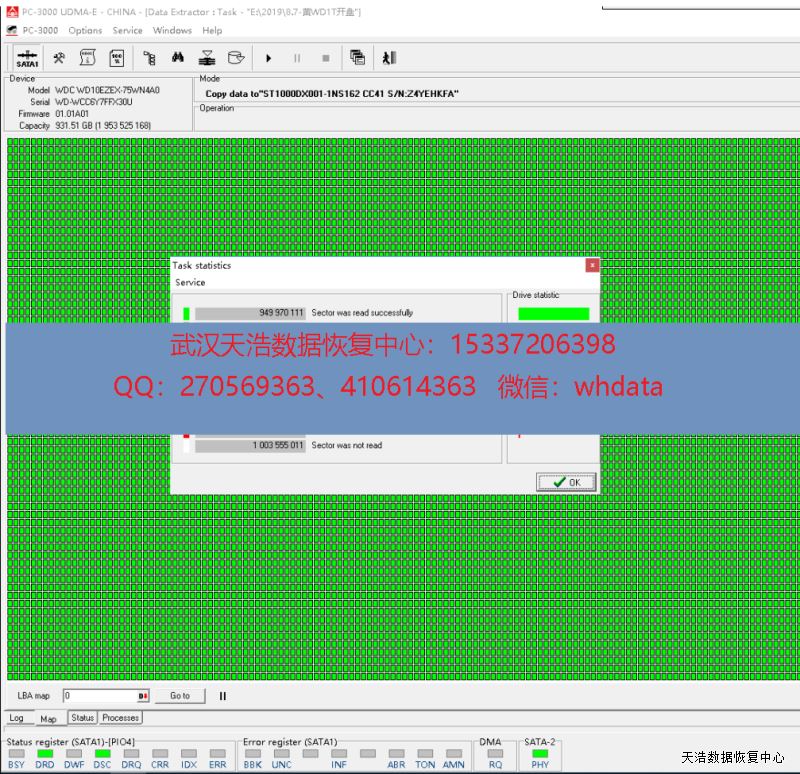Click the Go to button
The height and width of the screenshot is (774, 800).
click(x=180, y=696)
